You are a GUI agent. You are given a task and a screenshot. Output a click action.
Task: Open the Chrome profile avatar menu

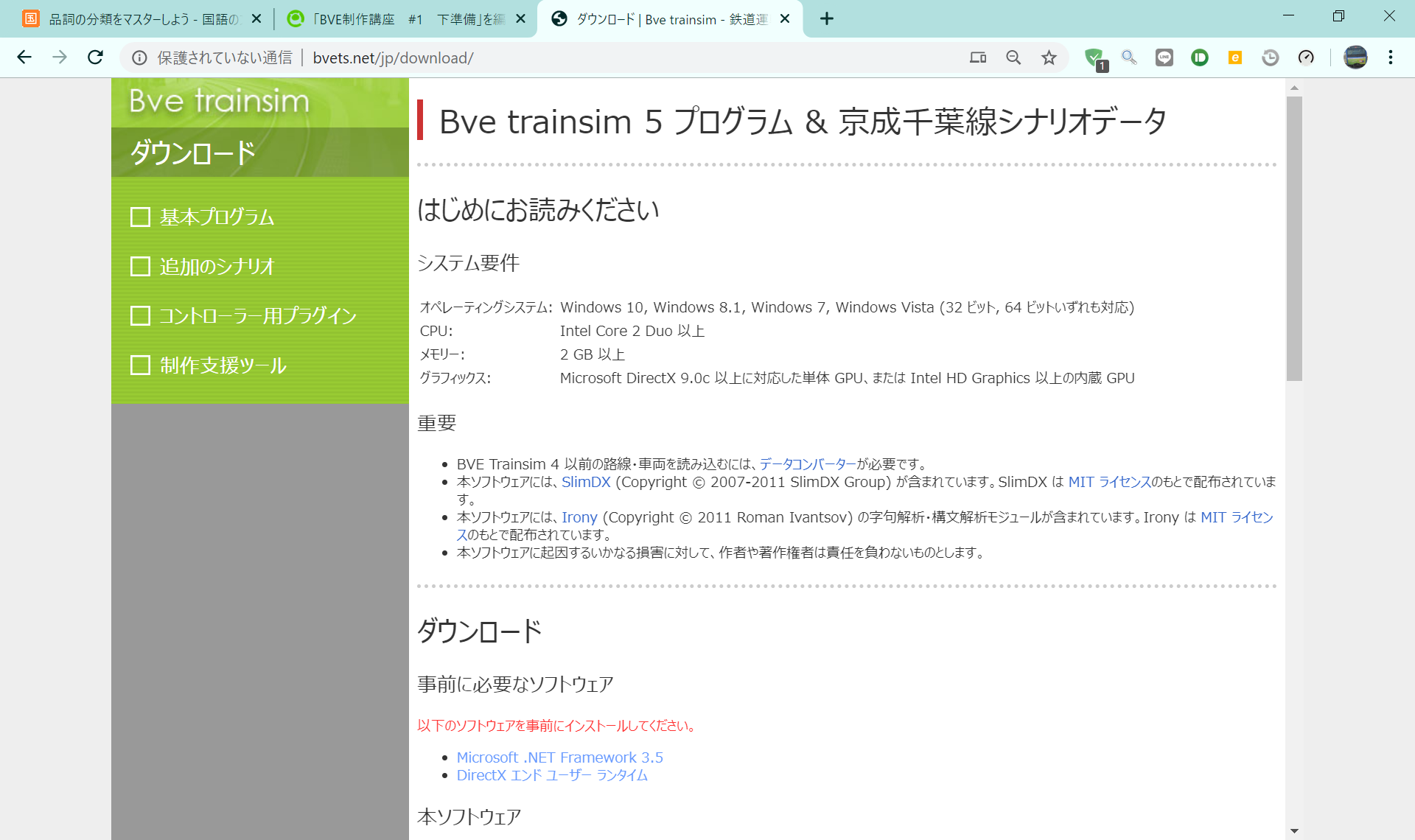pos(1356,57)
